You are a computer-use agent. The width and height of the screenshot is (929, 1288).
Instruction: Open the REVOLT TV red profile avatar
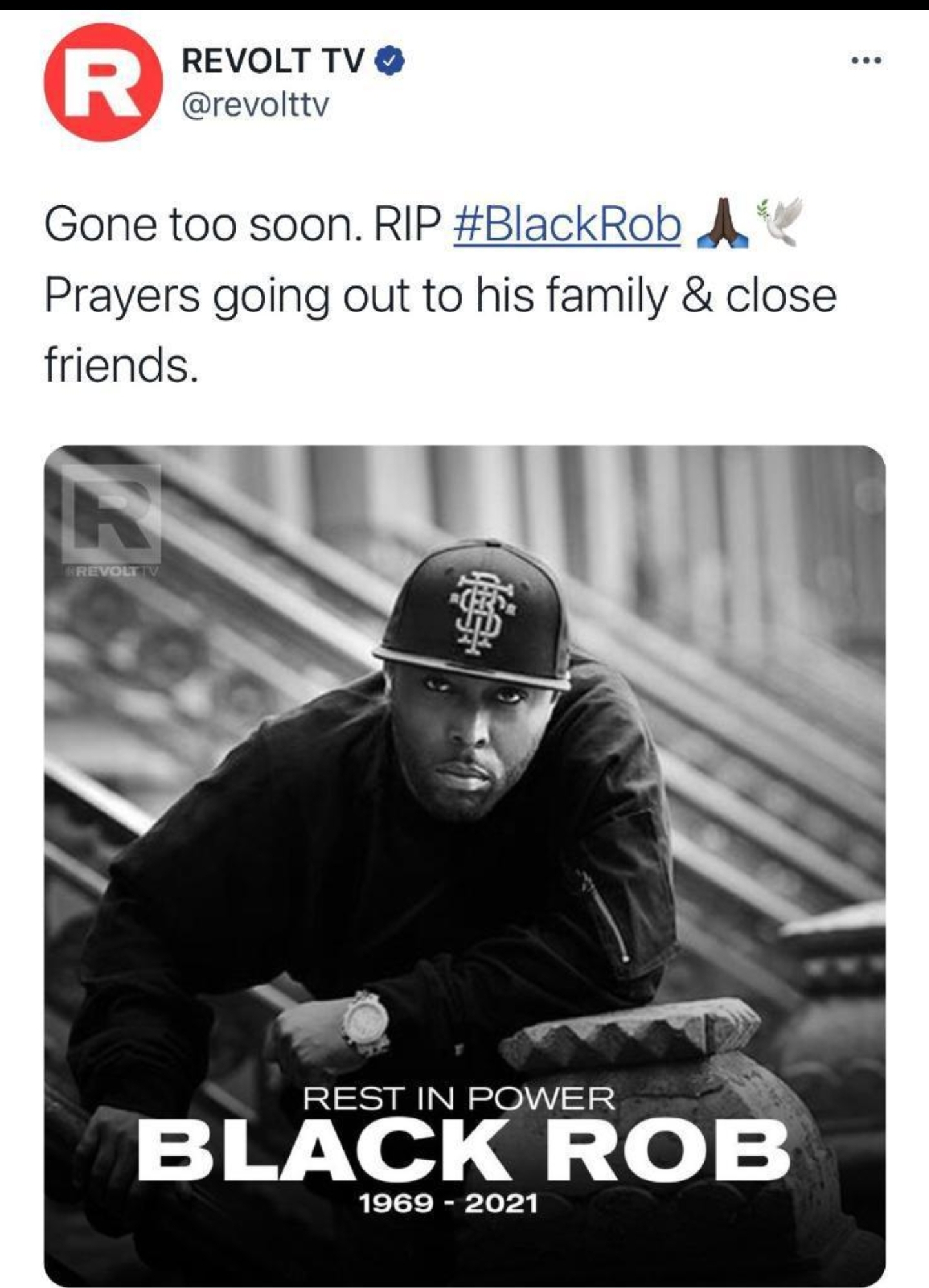pos(103,82)
